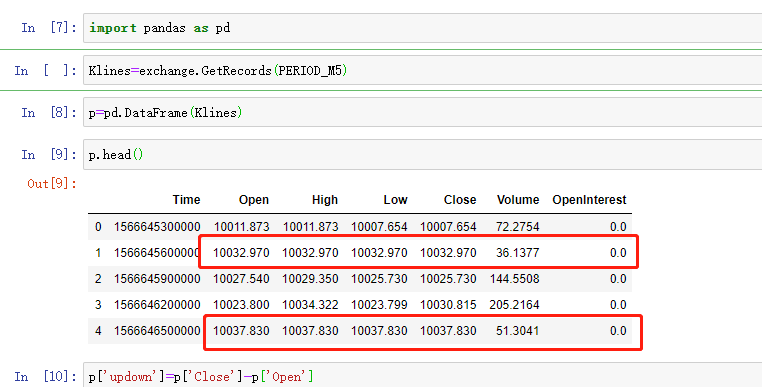Screen dimensions: 762x387
Task: Click the Open column header
Action: click(x=254, y=200)
